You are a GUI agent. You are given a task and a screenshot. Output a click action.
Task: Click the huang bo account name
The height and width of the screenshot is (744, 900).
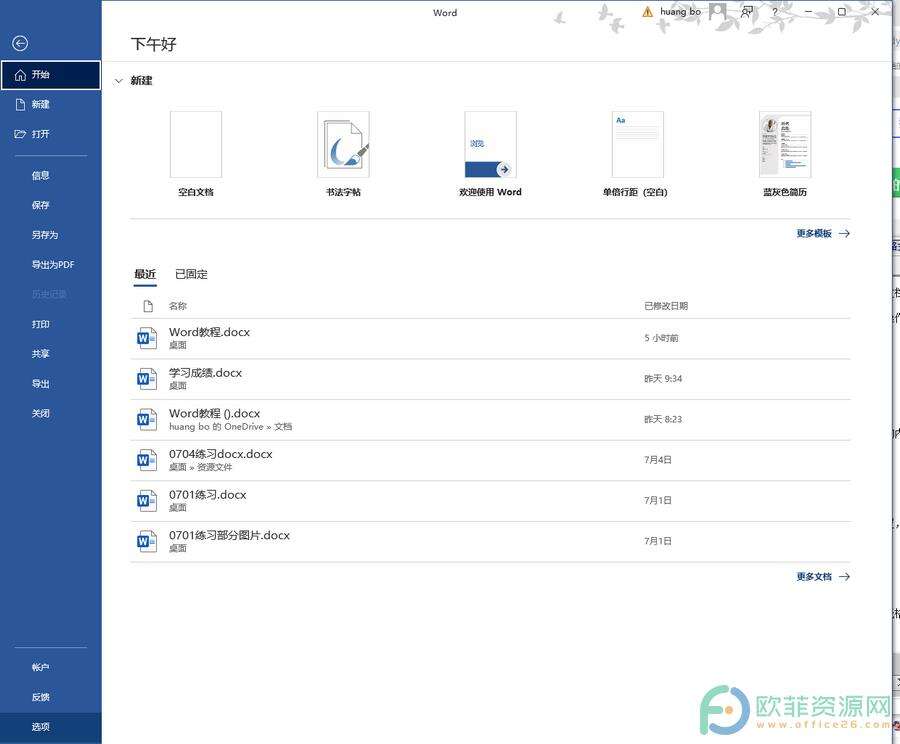click(x=680, y=11)
